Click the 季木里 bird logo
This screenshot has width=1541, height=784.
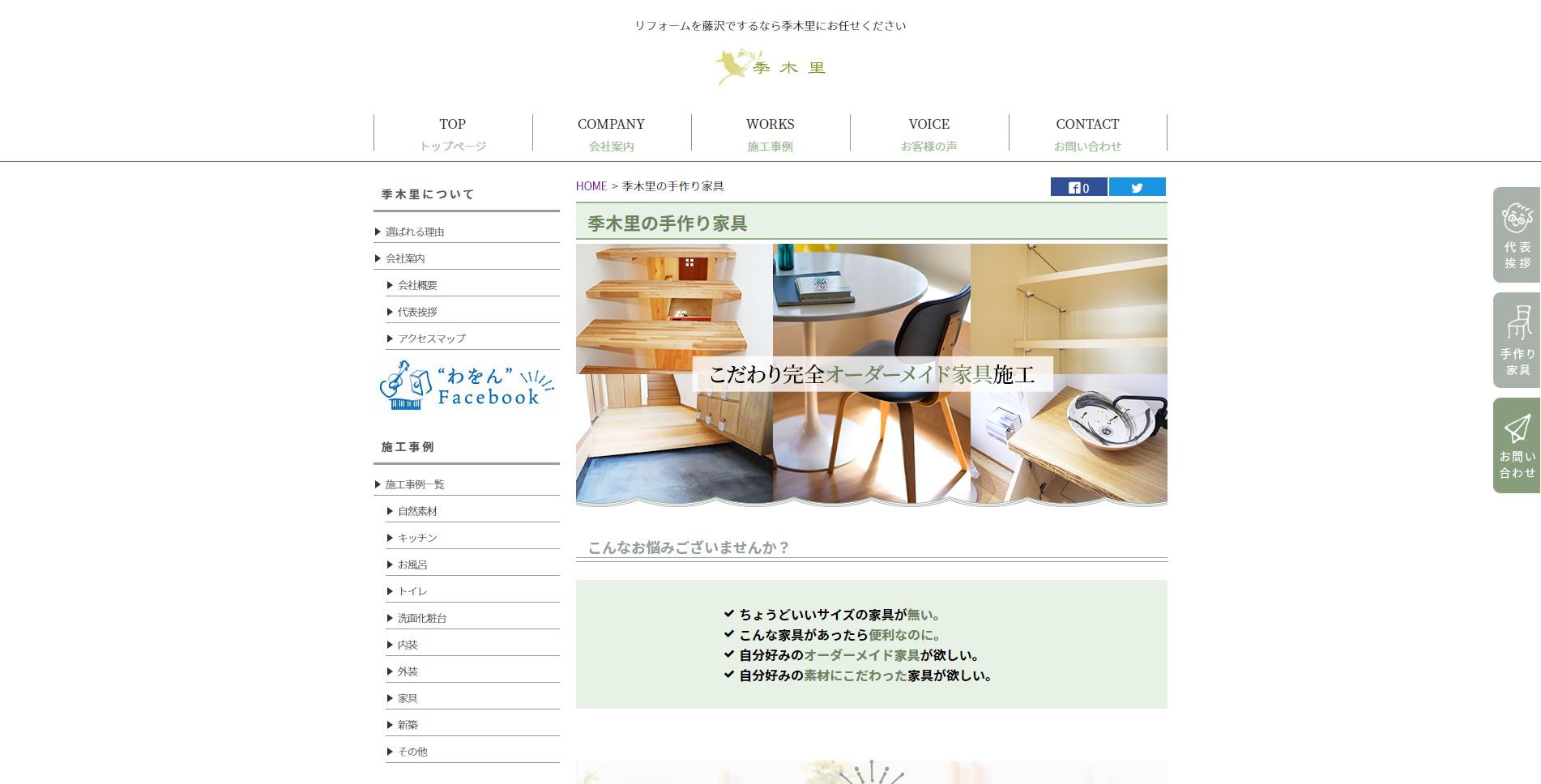770,67
